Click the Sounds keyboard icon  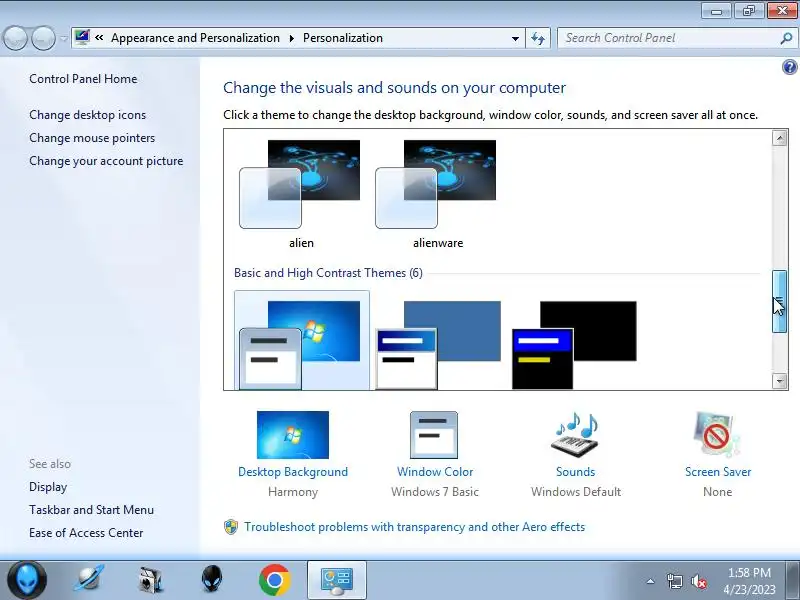tap(576, 435)
